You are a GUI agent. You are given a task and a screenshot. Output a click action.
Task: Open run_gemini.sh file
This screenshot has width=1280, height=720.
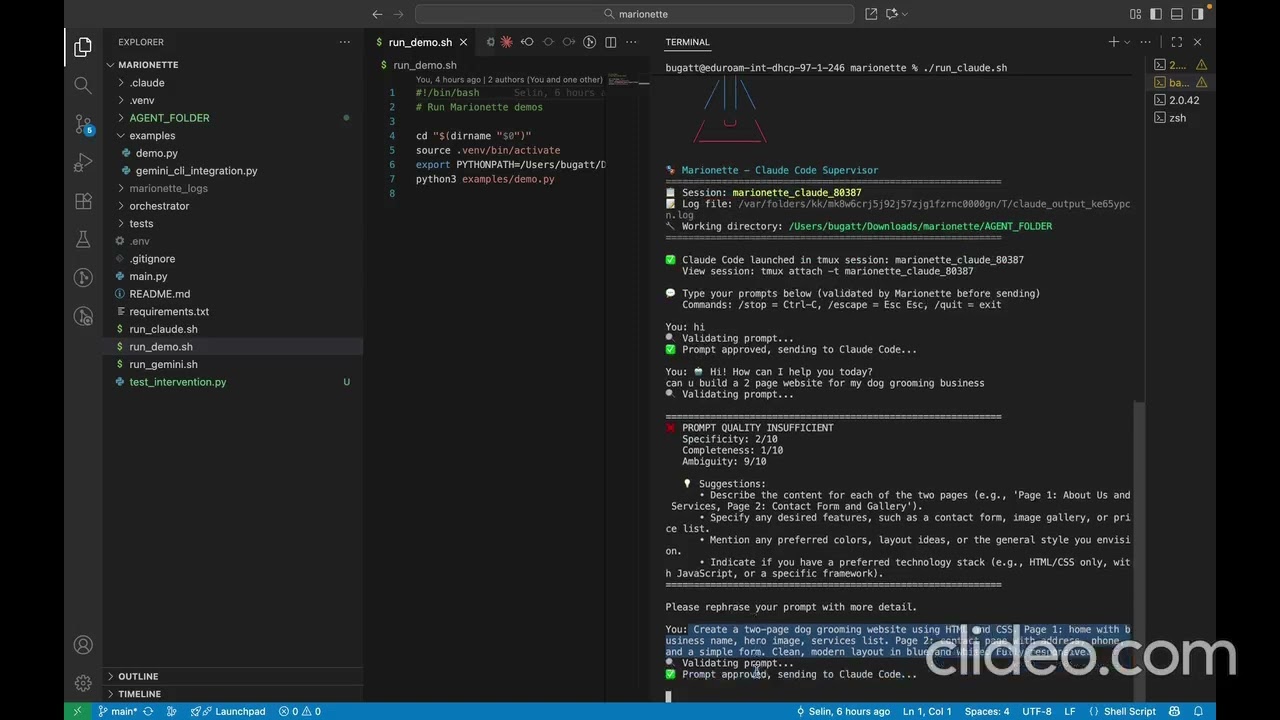click(233, 364)
